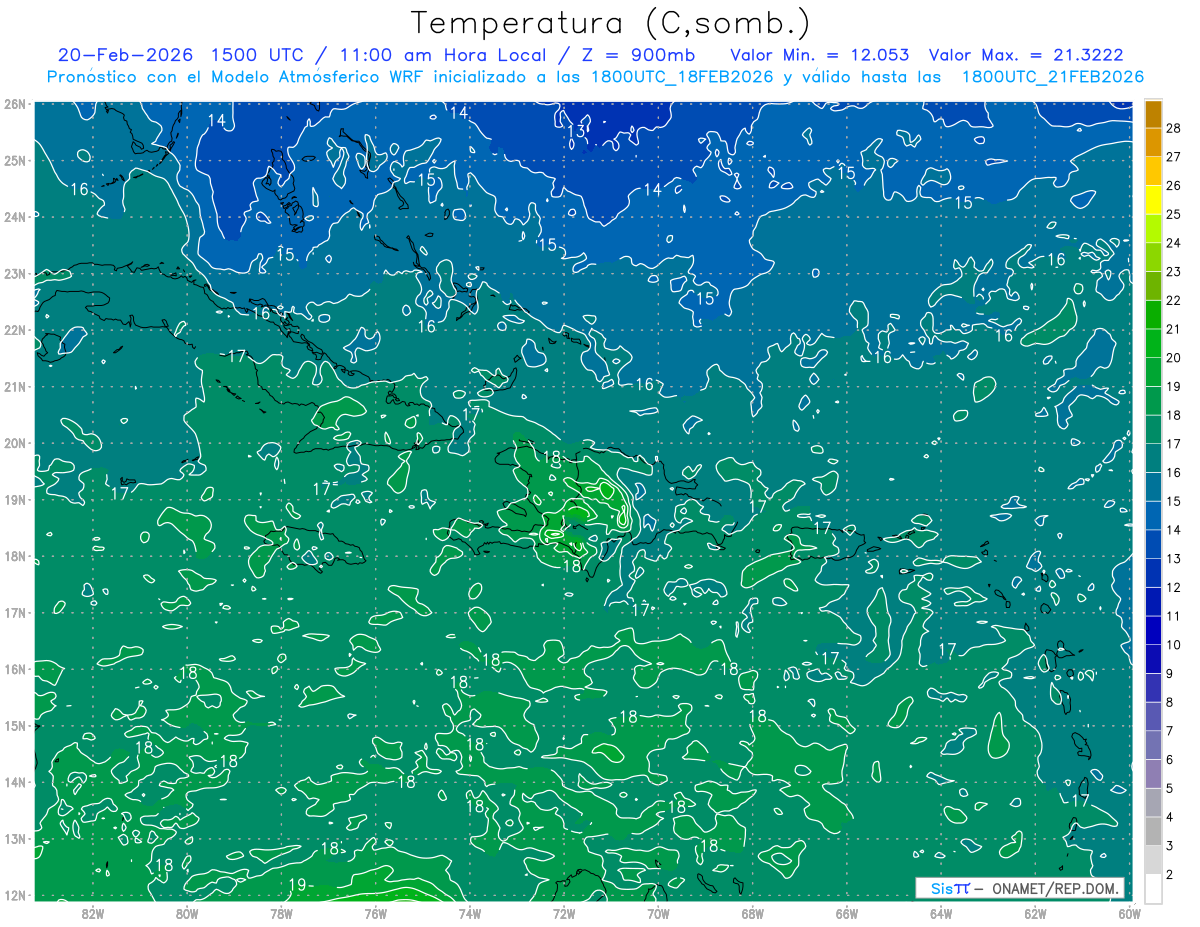Click 'Valor Min. = 12.053' text

tap(820, 55)
